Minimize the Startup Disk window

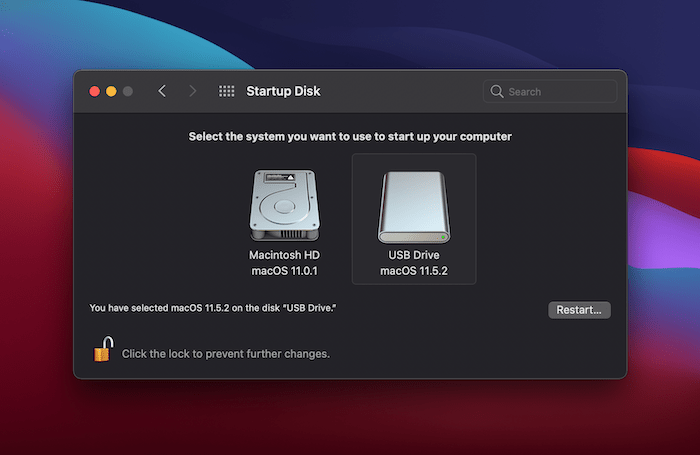111,92
